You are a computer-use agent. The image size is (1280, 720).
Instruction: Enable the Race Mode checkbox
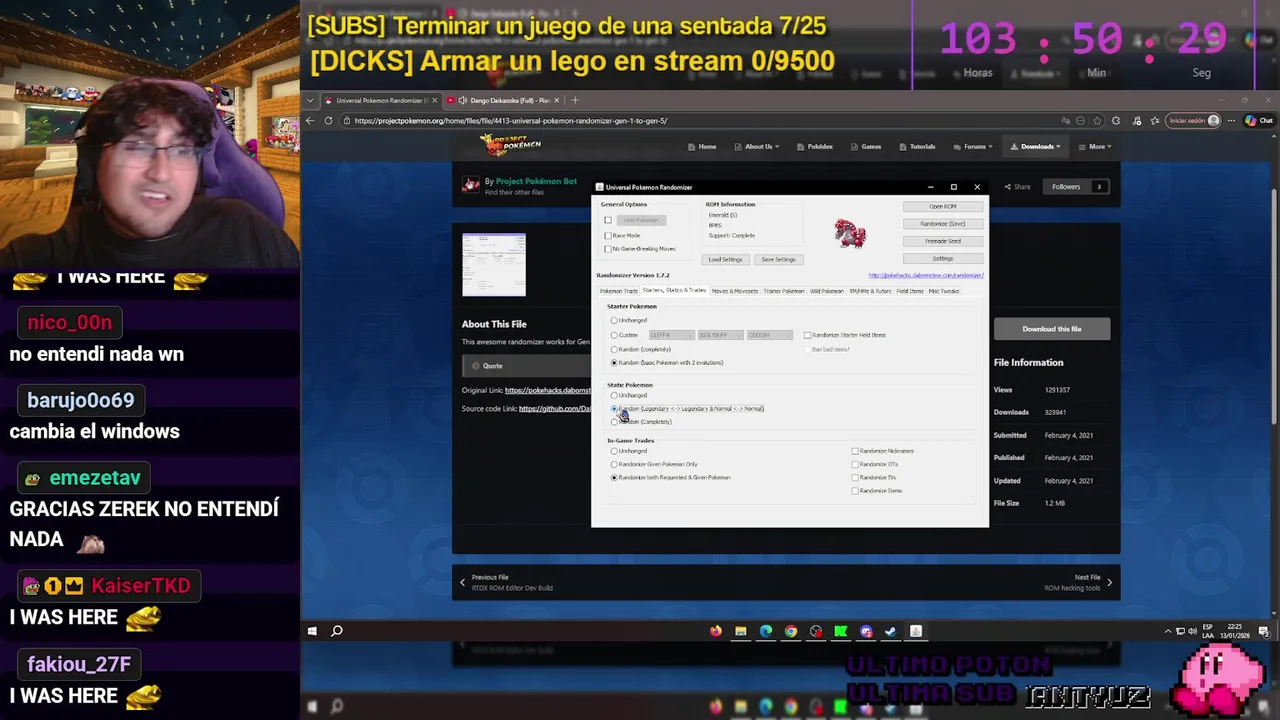click(608, 236)
